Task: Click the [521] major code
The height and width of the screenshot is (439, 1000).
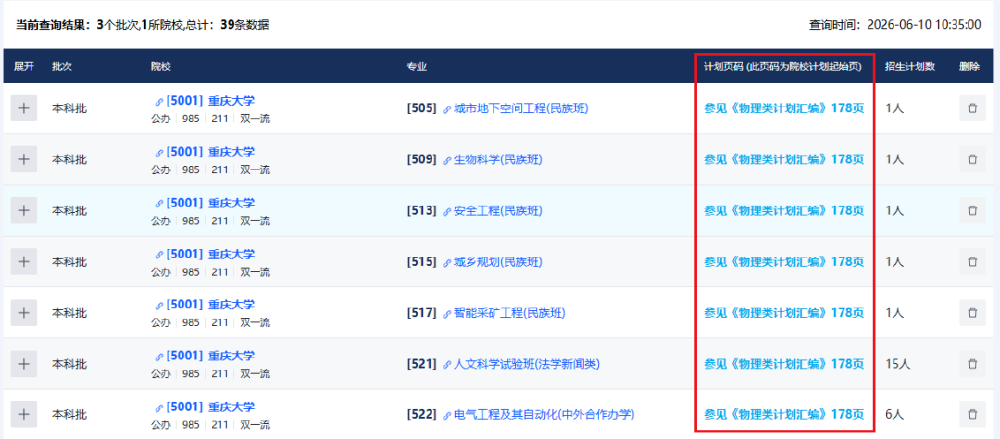Action: (x=422, y=364)
